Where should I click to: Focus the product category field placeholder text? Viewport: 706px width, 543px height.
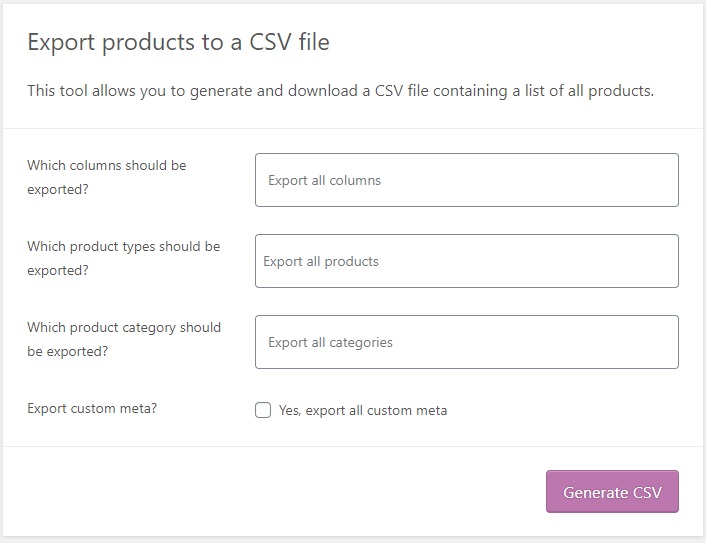tap(330, 343)
